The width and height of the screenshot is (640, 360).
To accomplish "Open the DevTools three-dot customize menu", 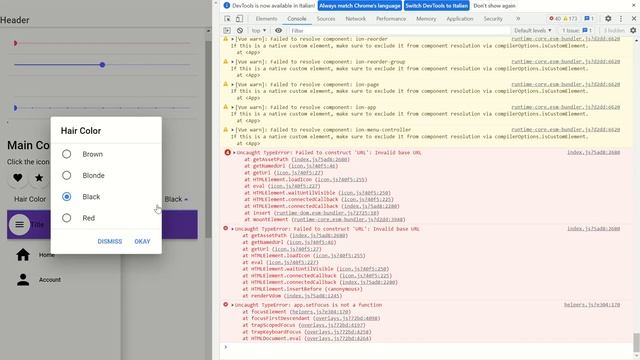I will tap(621, 19).
